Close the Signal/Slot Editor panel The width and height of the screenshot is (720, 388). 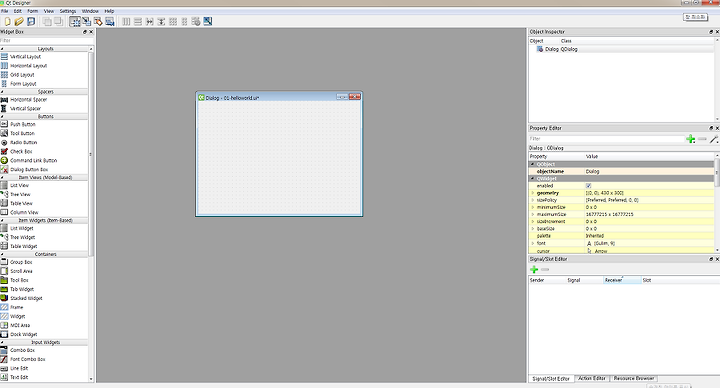tap(717, 259)
